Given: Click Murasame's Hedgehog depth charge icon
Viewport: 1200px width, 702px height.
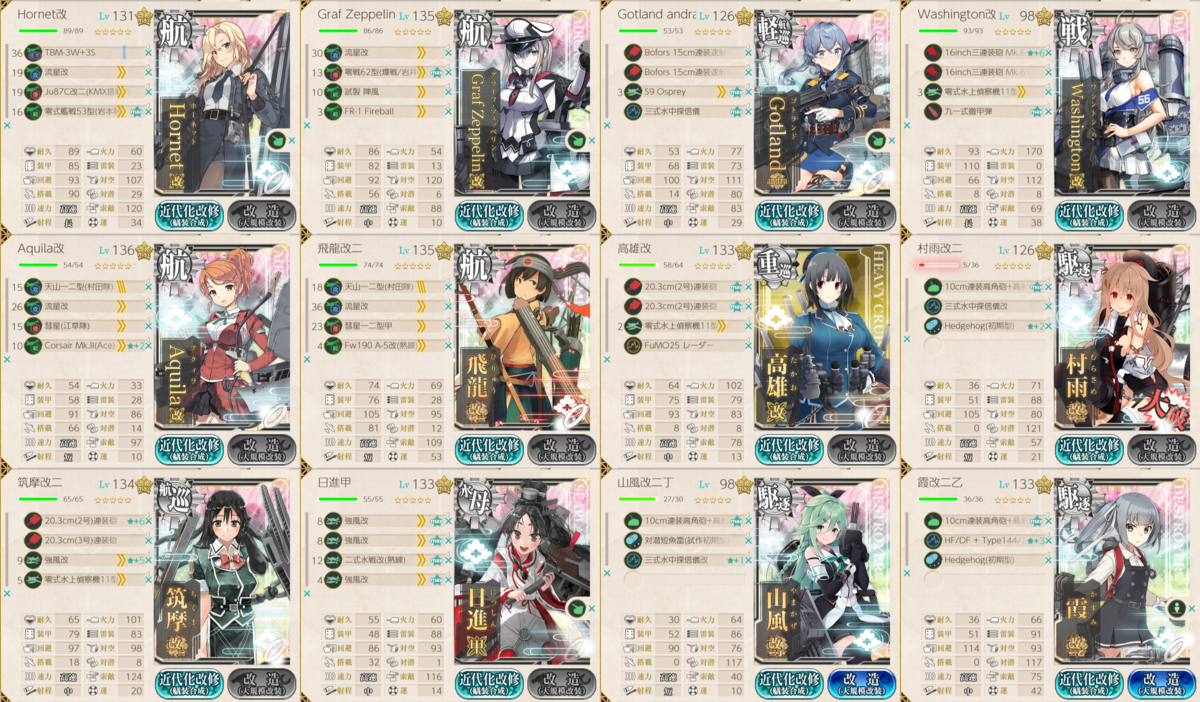Looking at the screenshot, I should point(933,325).
